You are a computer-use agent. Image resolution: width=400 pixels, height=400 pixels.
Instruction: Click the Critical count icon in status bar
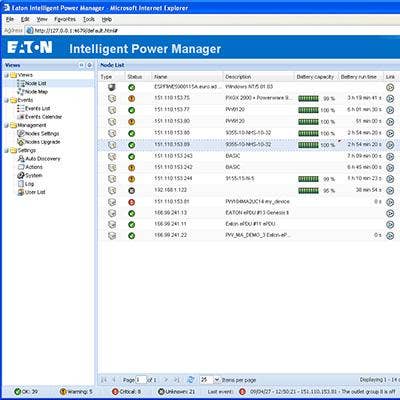click(x=115, y=391)
